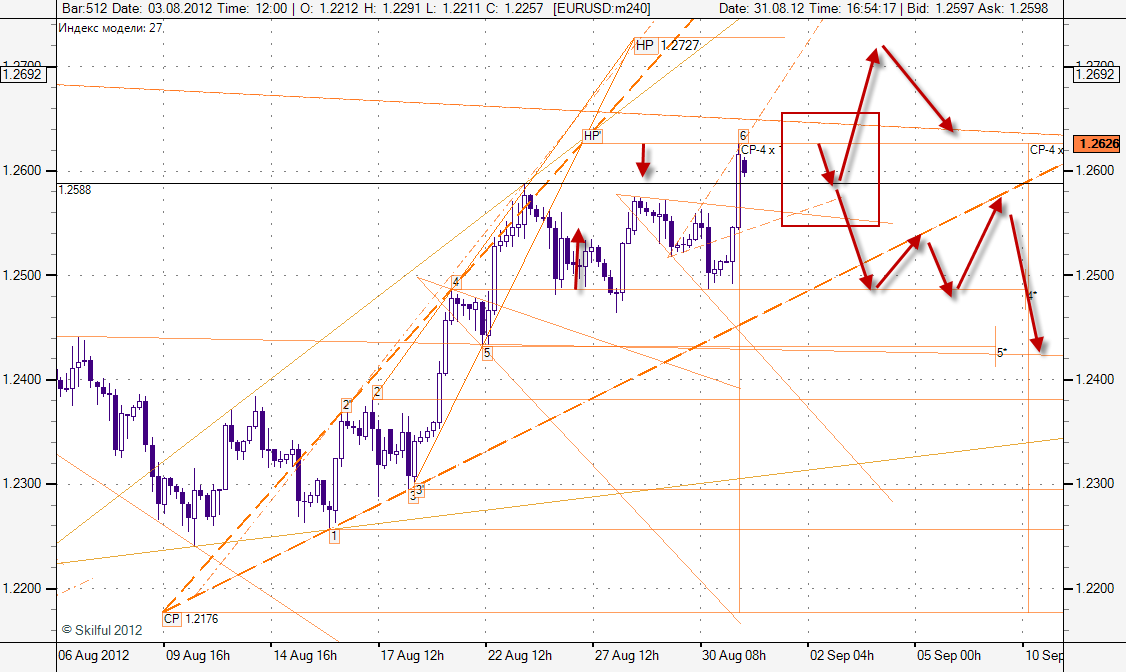1126x672 pixels.
Task: Select the red rectangle target zone
Action: 830,169
